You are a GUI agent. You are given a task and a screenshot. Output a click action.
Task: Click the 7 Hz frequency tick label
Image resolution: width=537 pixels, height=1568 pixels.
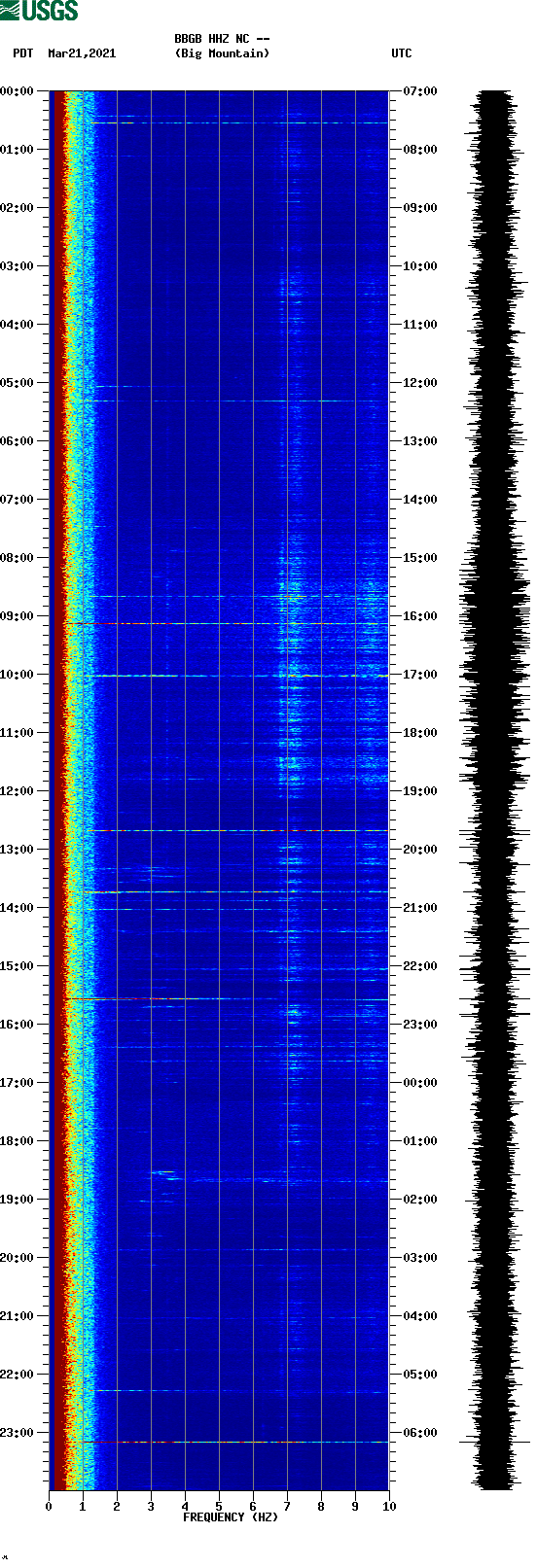coord(287,1507)
